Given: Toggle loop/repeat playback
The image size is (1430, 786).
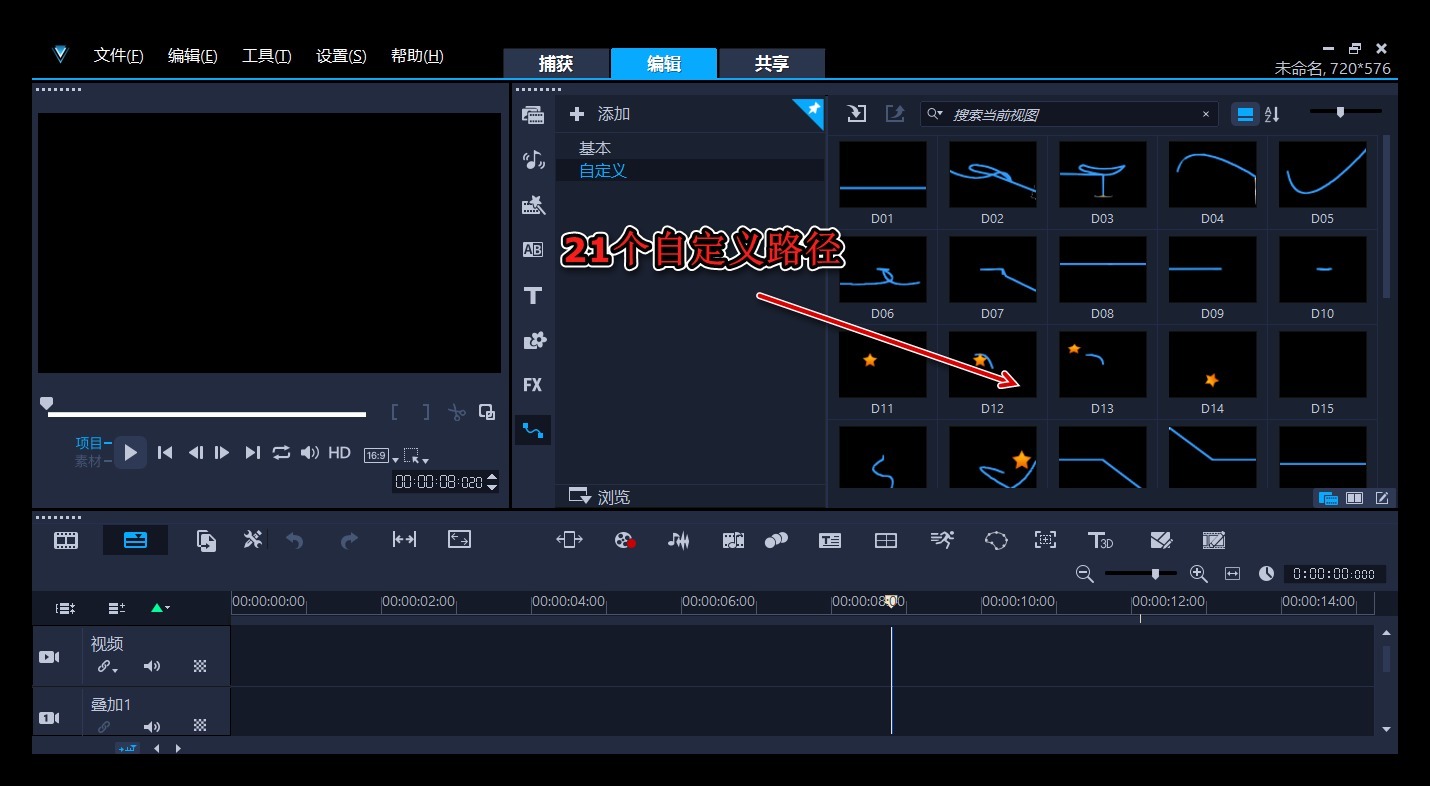Looking at the screenshot, I should 281,453.
